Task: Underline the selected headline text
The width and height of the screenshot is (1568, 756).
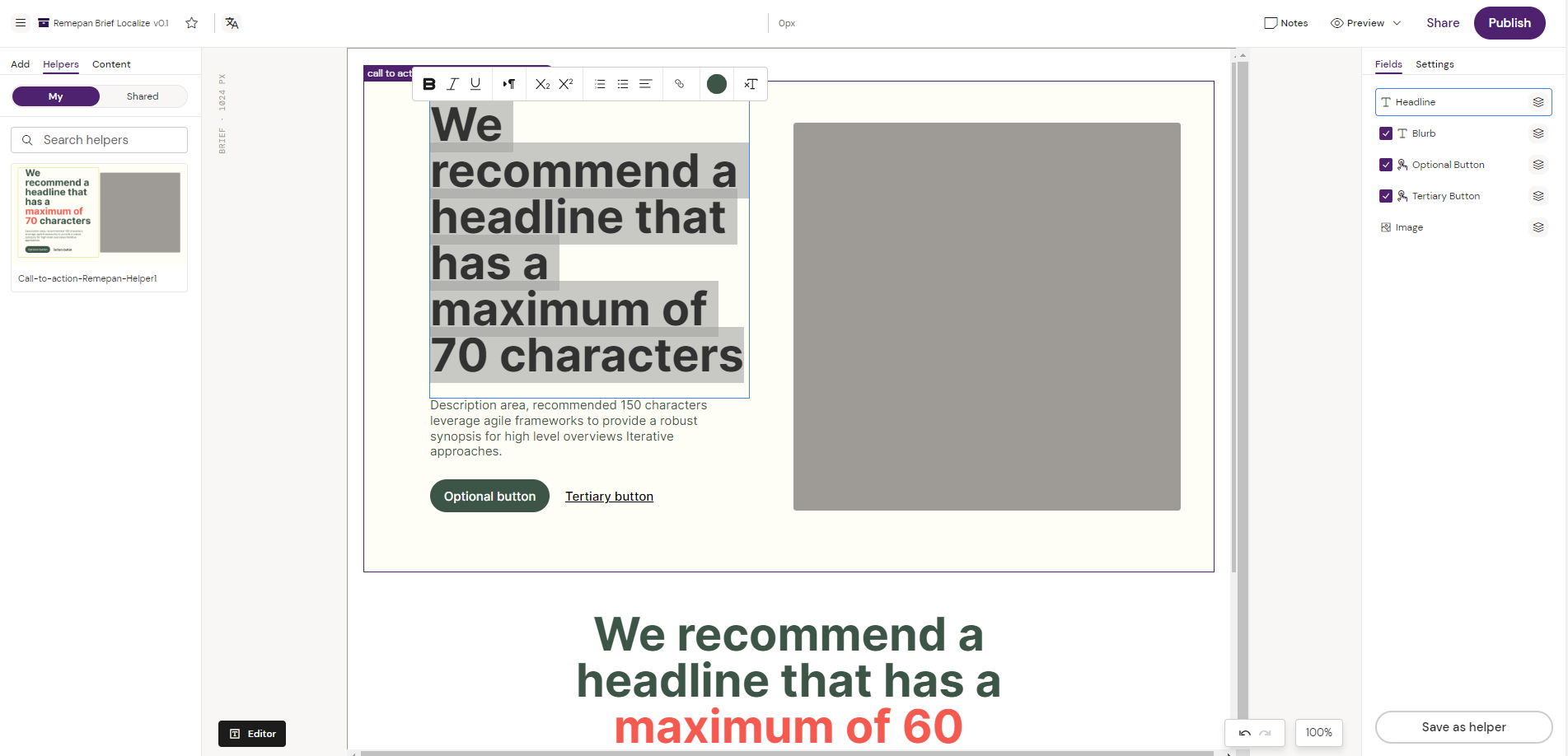Action: pos(475,84)
